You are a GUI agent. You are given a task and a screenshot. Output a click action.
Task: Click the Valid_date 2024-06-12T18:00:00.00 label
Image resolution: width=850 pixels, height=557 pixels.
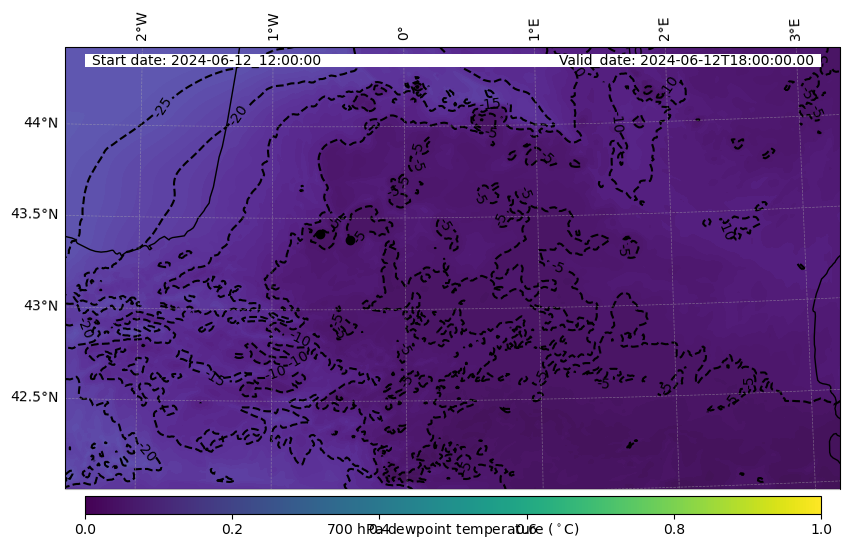pyautogui.click(x=686, y=60)
